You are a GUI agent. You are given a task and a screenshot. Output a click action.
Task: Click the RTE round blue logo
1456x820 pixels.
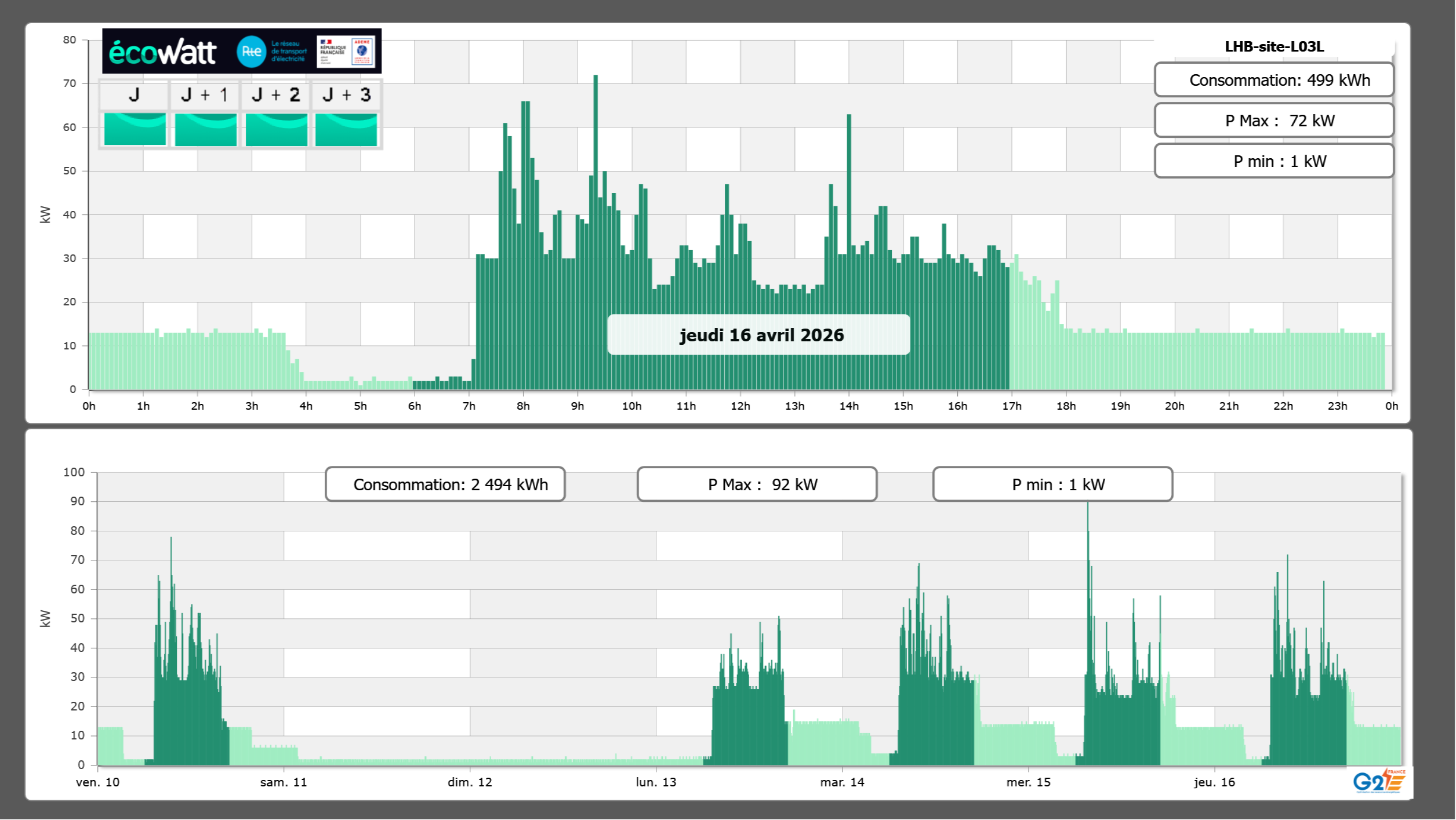[x=251, y=52]
